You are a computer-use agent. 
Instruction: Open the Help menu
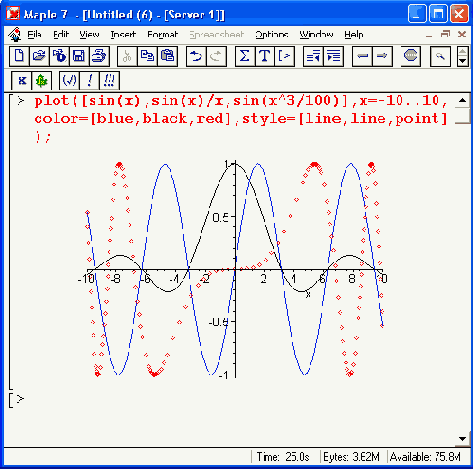354,34
